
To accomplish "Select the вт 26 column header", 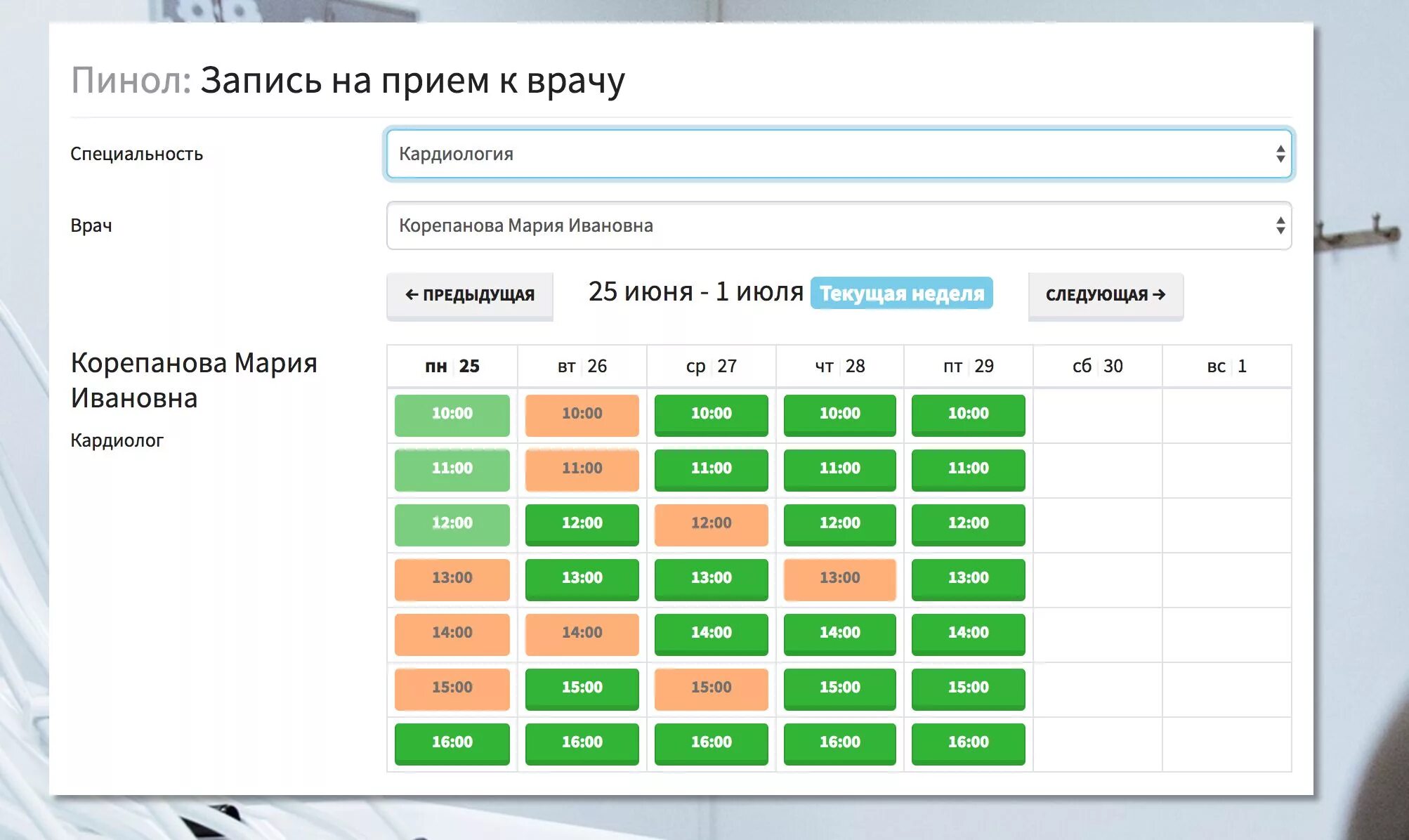I will click(582, 366).
